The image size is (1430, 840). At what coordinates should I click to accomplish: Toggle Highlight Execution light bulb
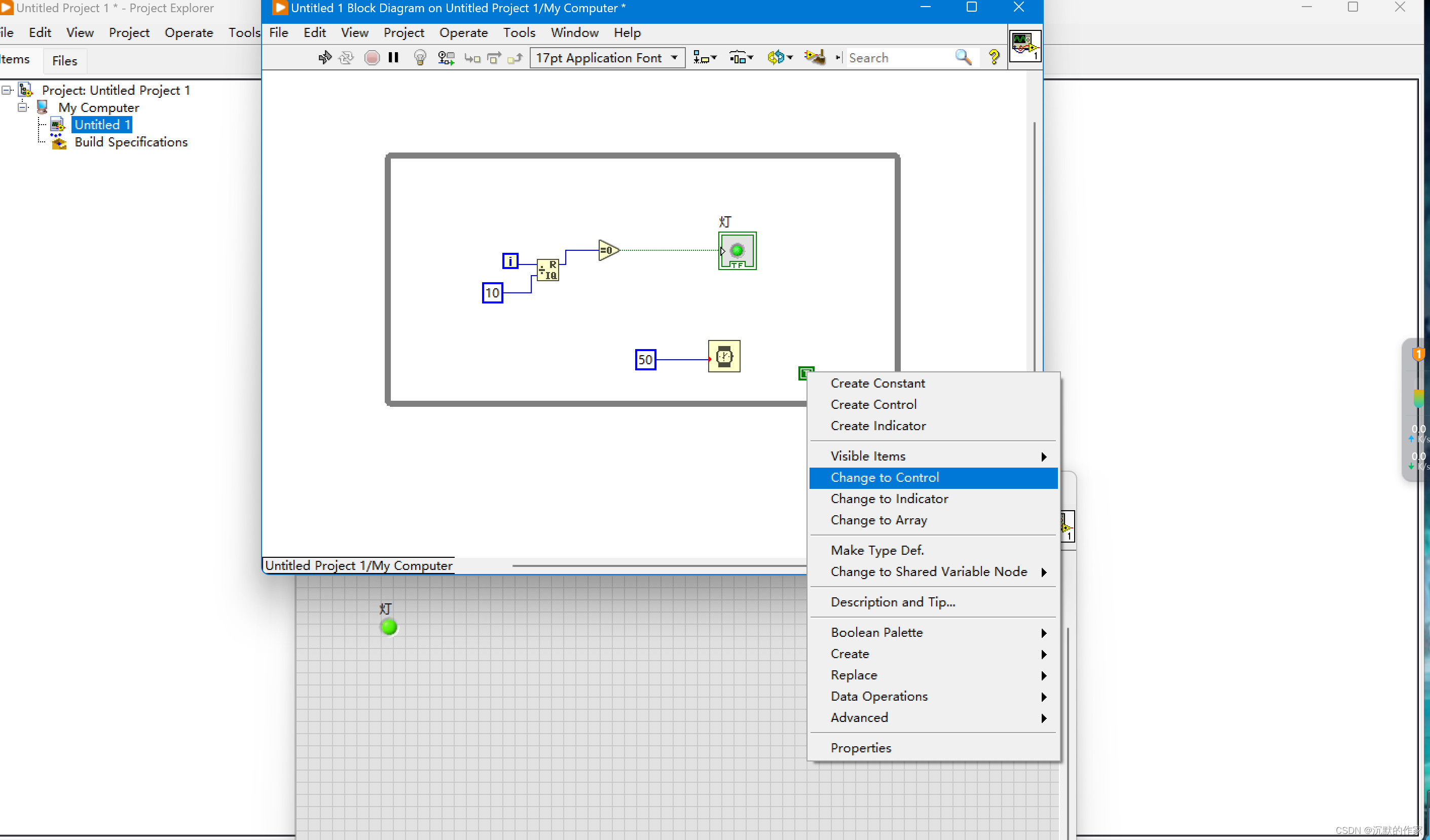coord(420,57)
